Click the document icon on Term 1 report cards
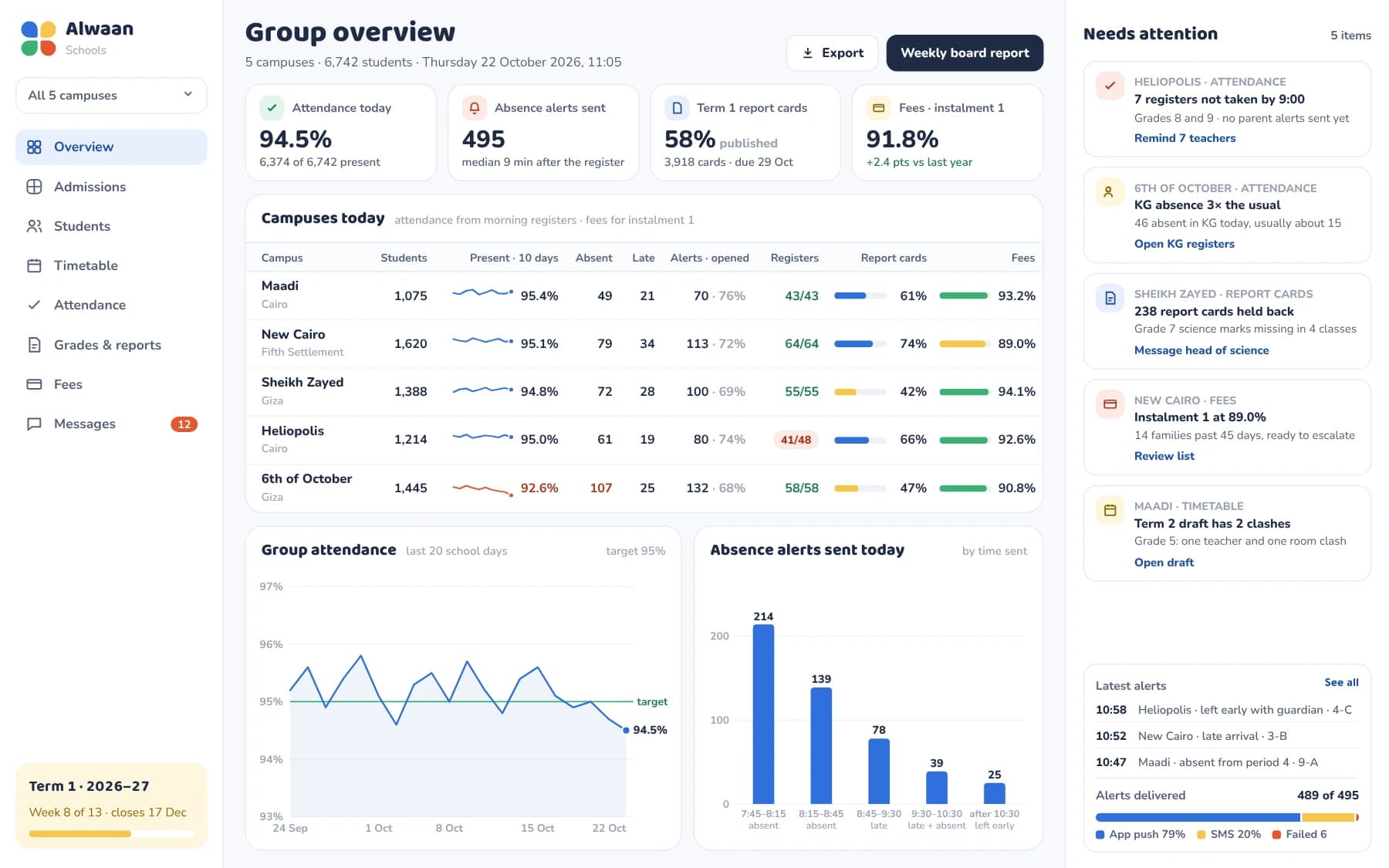 pos(677,108)
